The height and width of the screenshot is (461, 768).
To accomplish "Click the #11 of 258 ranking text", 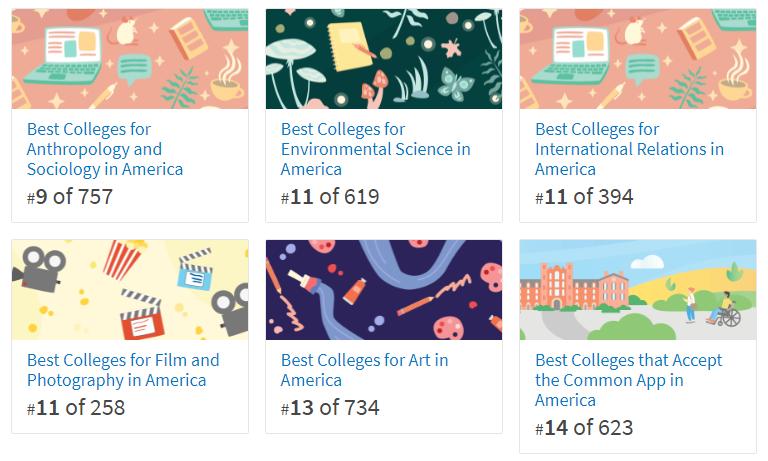I will pyautogui.click(x=76, y=408).
